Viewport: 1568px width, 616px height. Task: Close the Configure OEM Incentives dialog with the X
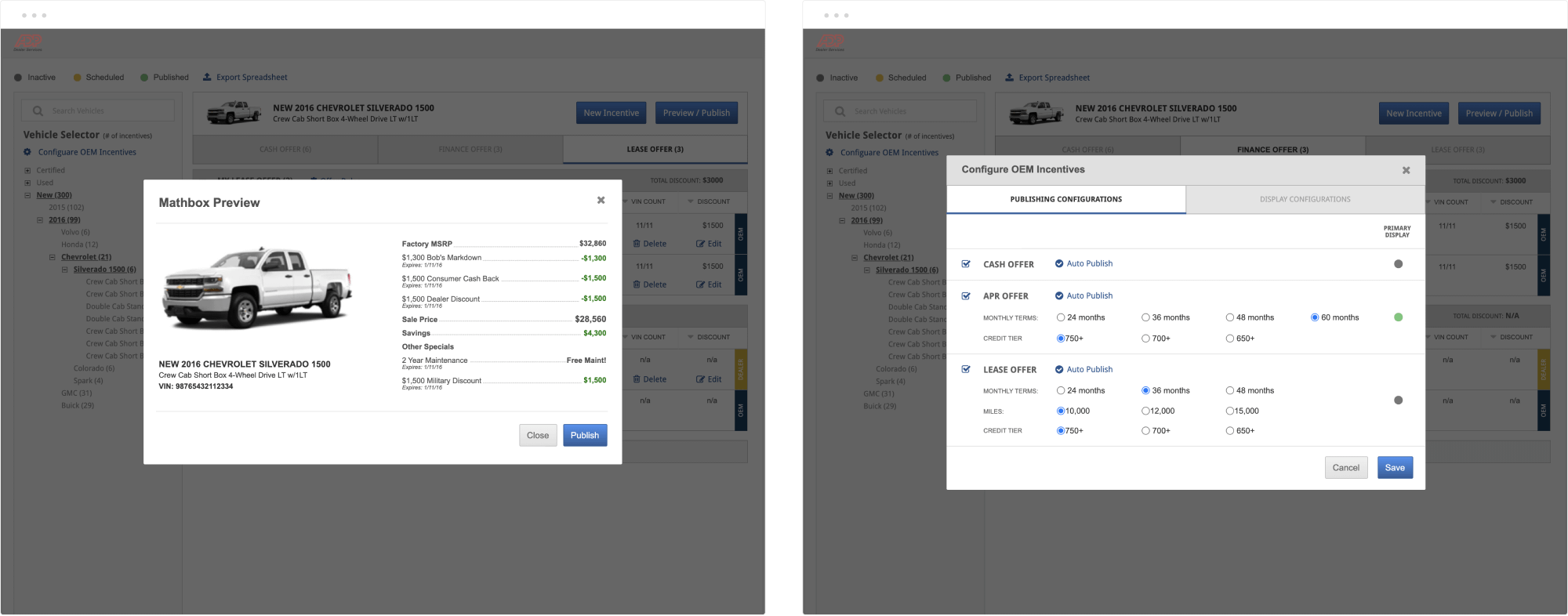[x=1406, y=170]
